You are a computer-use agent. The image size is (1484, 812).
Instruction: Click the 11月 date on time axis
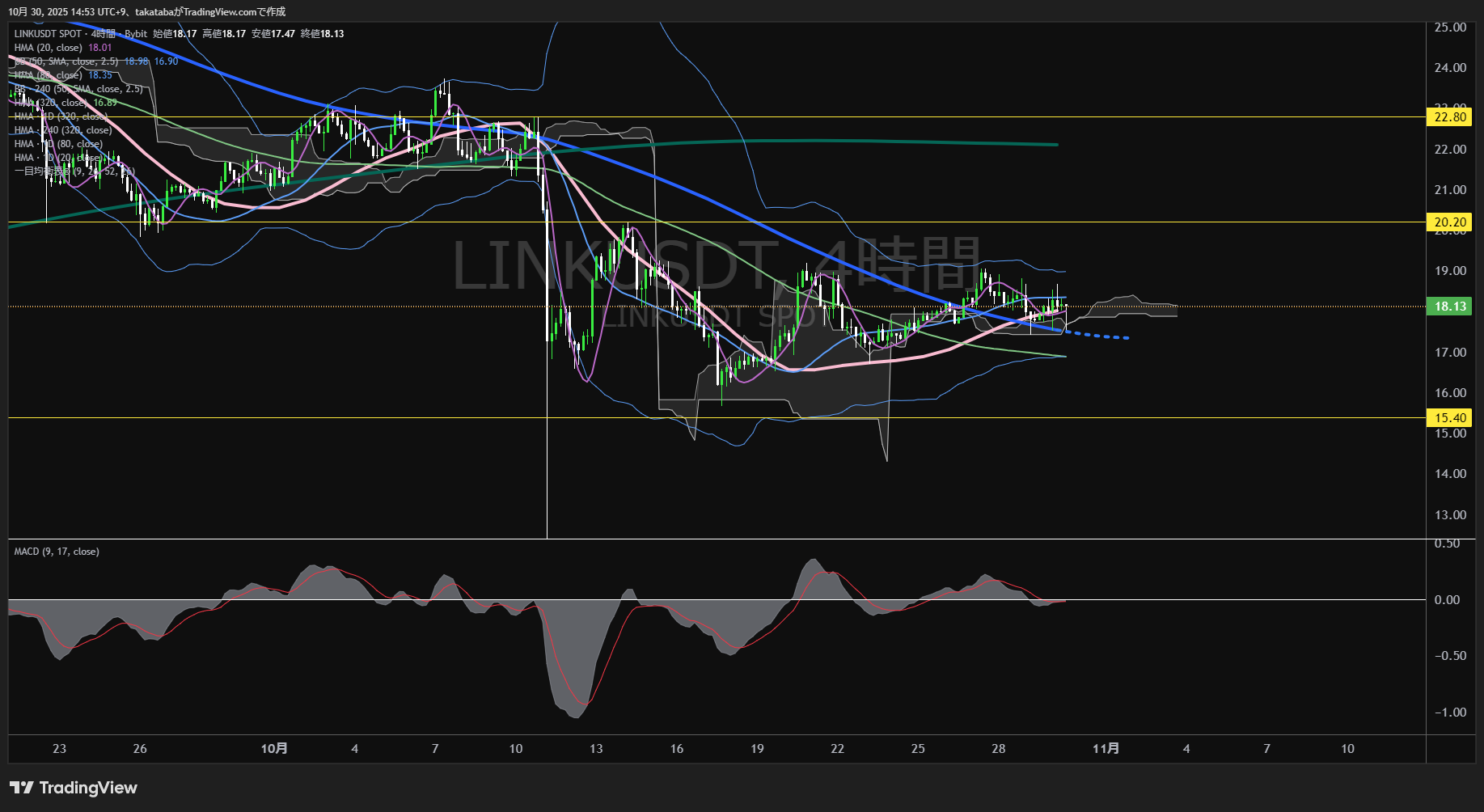(x=1106, y=749)
